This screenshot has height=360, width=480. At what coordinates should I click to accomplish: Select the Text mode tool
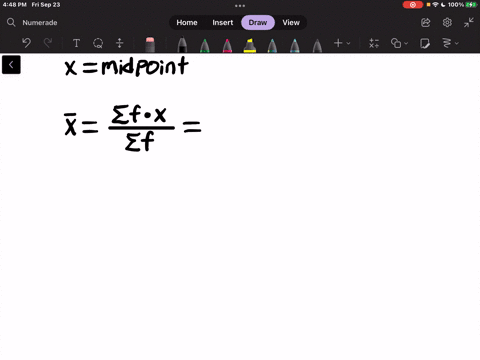[x=76, y=43]
